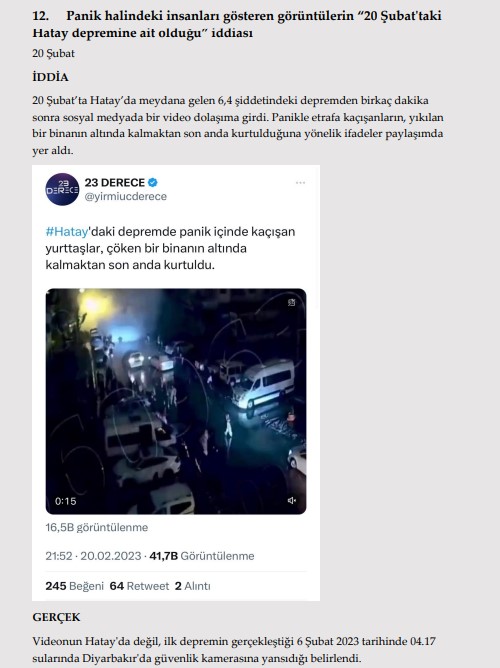Viewport: 500px width, 668px height.
Task: View the 64 Retweet list
Action: [x=139, y=586]
